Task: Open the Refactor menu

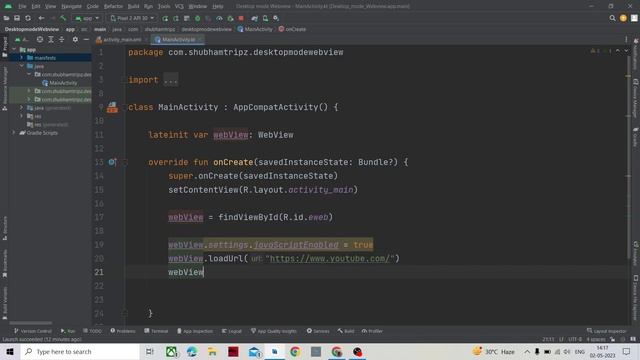Action: point(113,7)
